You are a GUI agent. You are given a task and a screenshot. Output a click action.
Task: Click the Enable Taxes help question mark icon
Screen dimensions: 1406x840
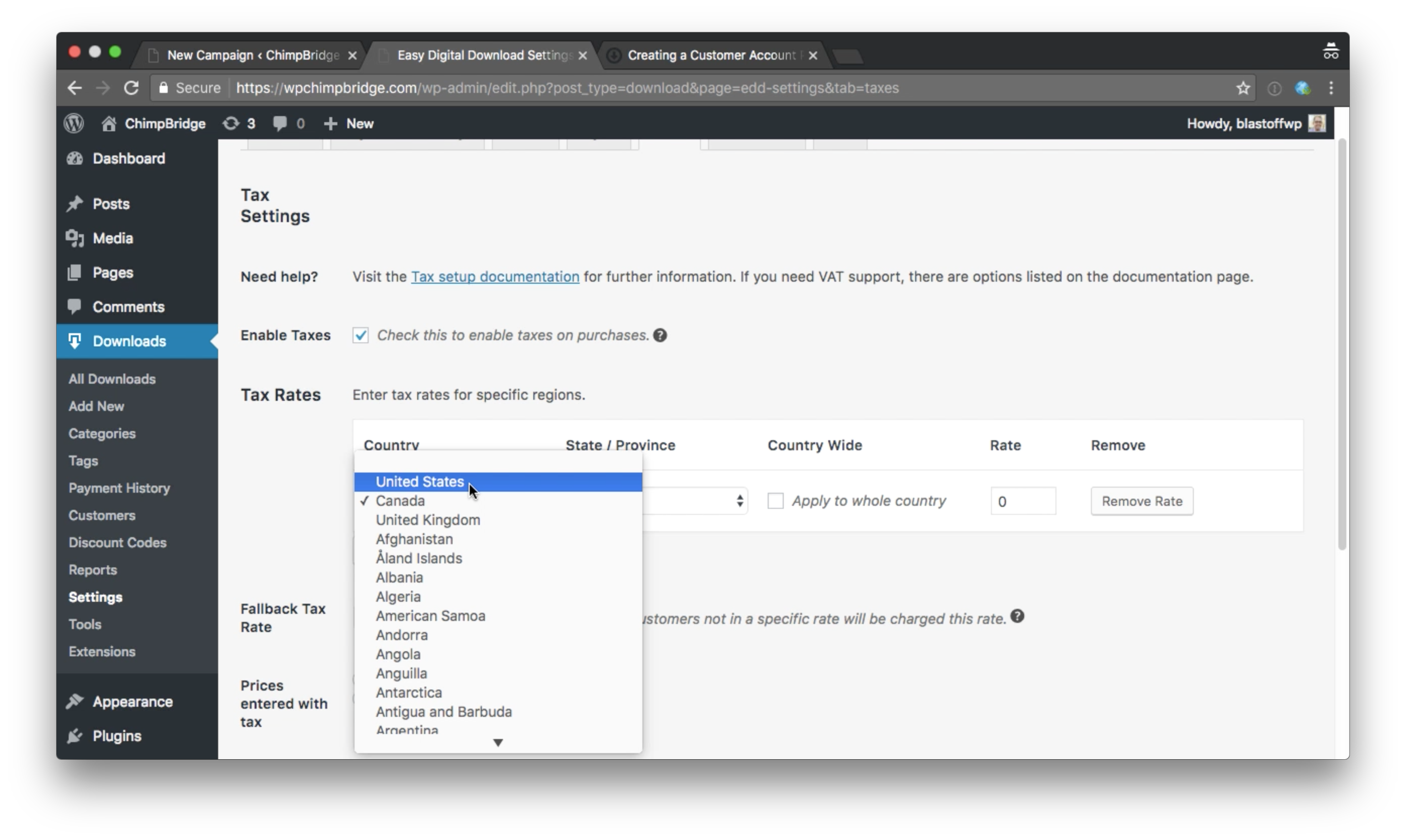tap(660, 335)
